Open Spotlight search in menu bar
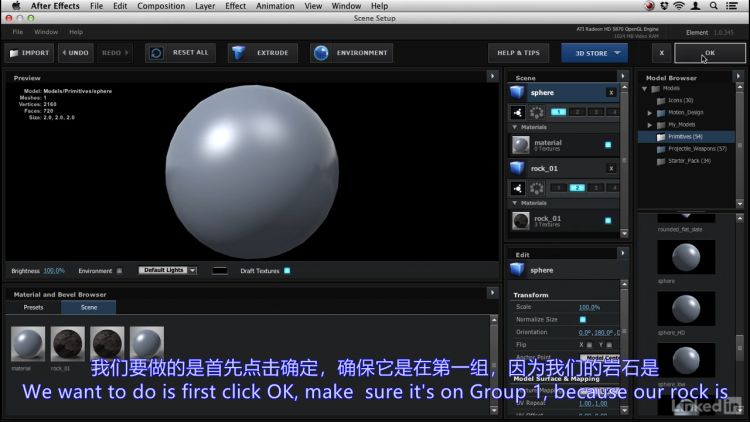Screen dimensions: 750x422 point(713,6)
